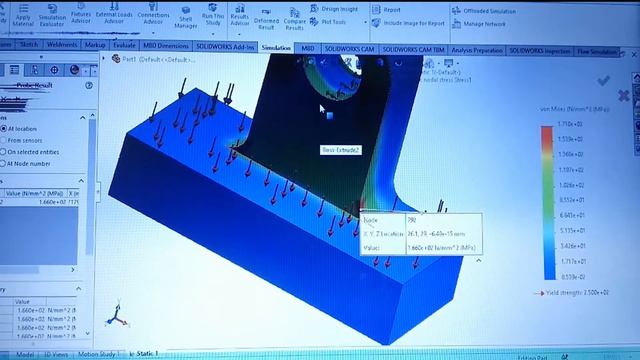Open Probe Result help
The height and width of the screenshot is (360, 640).
pyautogui.click(x=89, y=85)
